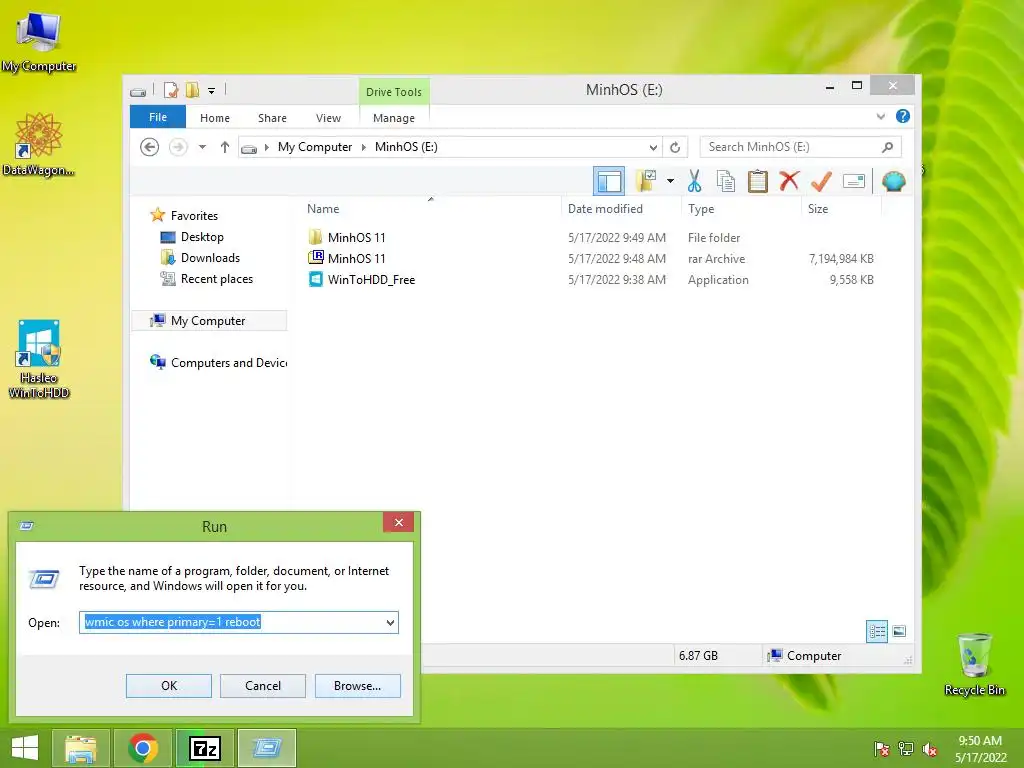Open Customize Quick Access Toolbar dropdown

(x=212, y=91)
